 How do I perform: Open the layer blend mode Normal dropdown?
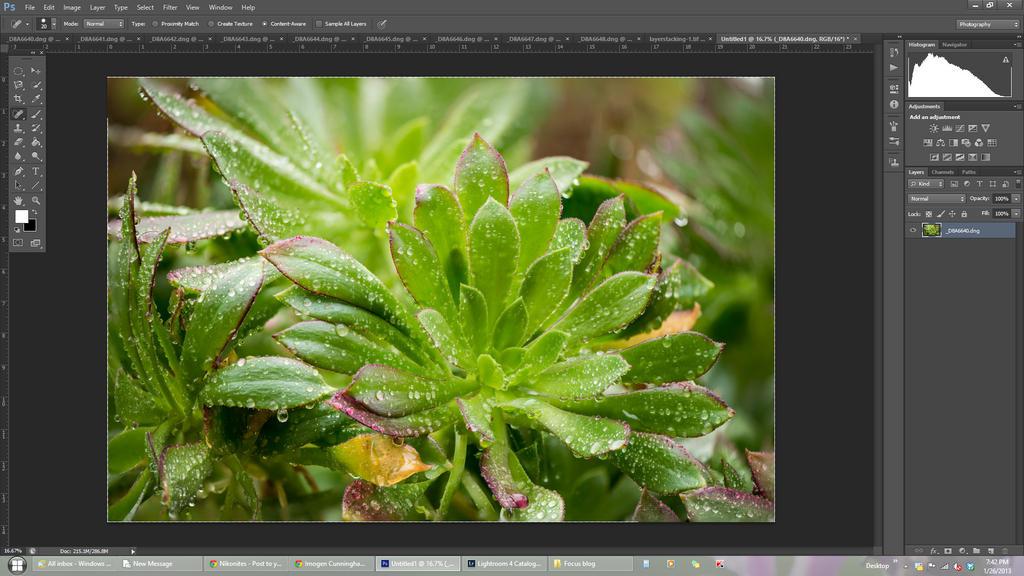(x=936, y=198)
